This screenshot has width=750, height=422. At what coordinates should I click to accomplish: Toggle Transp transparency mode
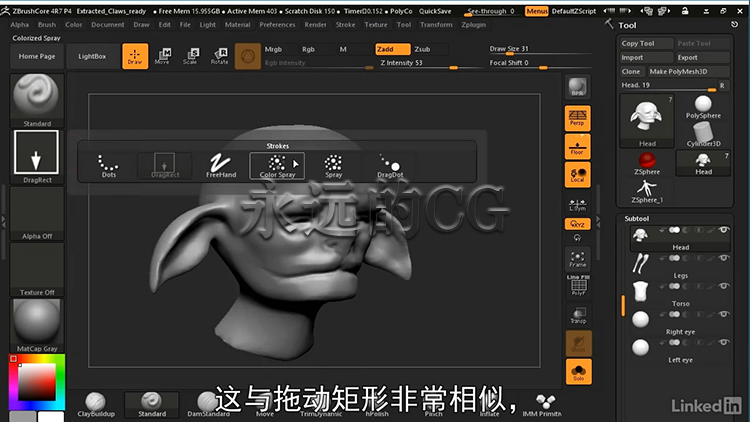[578, 315]
